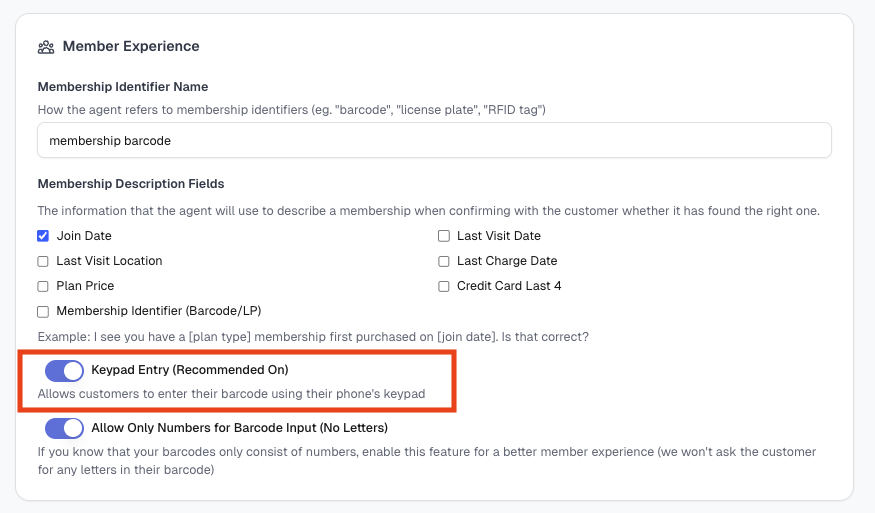Click the example sentence about join date
This screenshot has height=513, width=875.
coord(313,337)
